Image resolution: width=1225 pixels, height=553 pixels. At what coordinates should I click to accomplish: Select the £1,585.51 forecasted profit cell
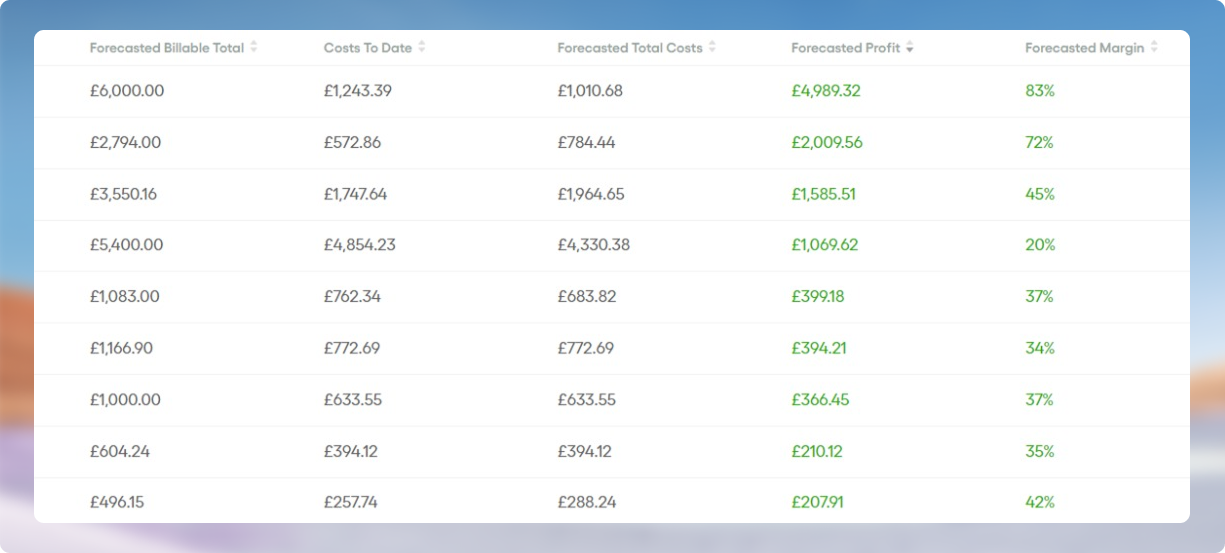[823, 194]
